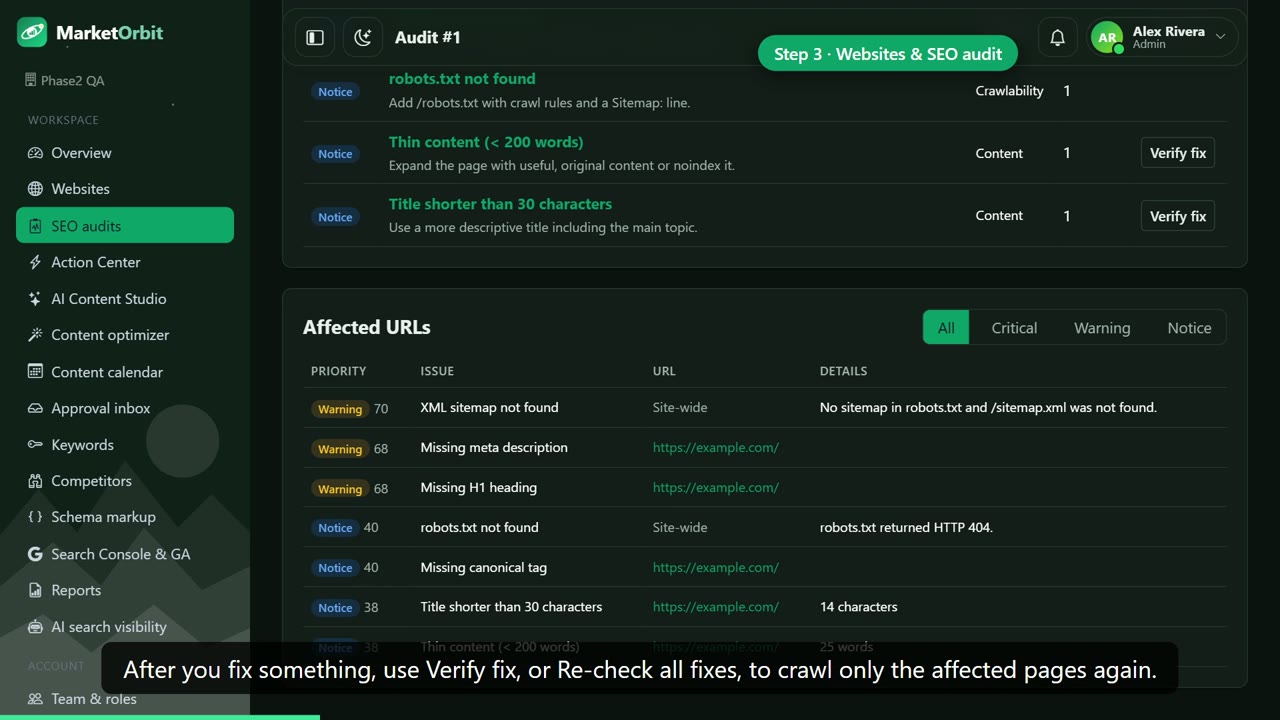Viewport: 1280px width, 720px height.
Task: Open URL for Missing H1 heading
Action: tap(716, 488)
